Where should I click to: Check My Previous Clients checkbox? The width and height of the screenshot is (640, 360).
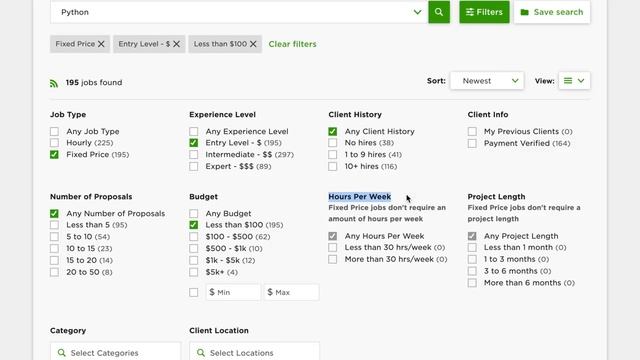pyautogui.click(x=472, y=131)
